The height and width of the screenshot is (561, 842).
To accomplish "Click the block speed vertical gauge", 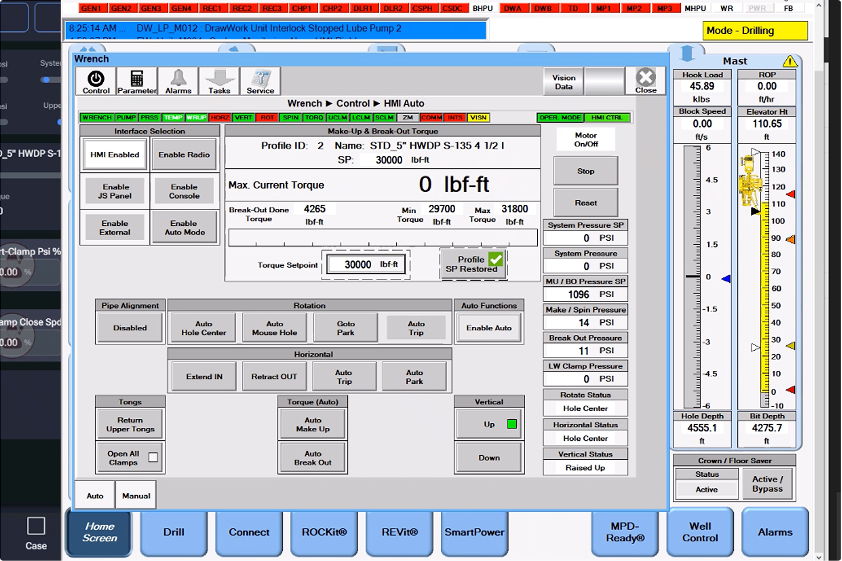I will [692, 277].
